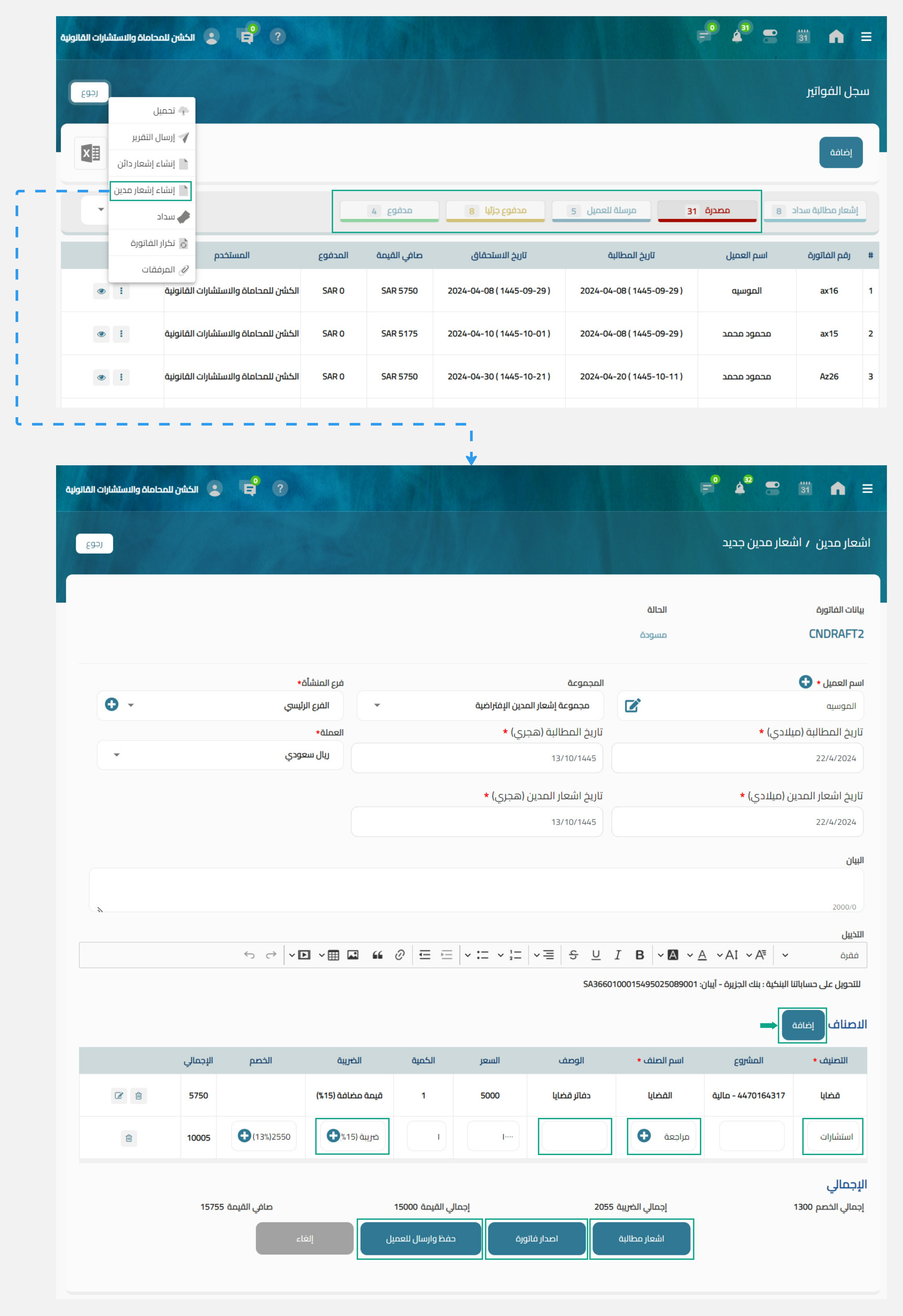Expand font background color dropdown

[660, 955]
